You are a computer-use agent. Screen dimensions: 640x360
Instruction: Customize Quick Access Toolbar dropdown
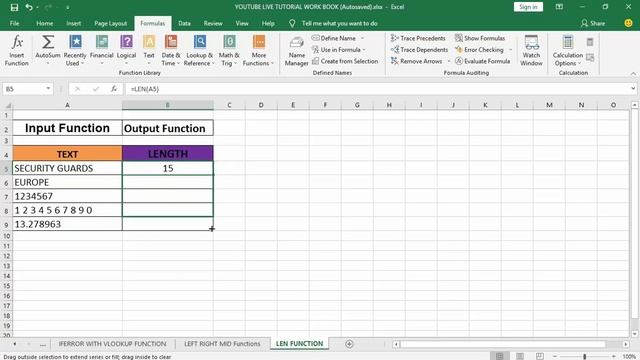click(x=67, y=7)
